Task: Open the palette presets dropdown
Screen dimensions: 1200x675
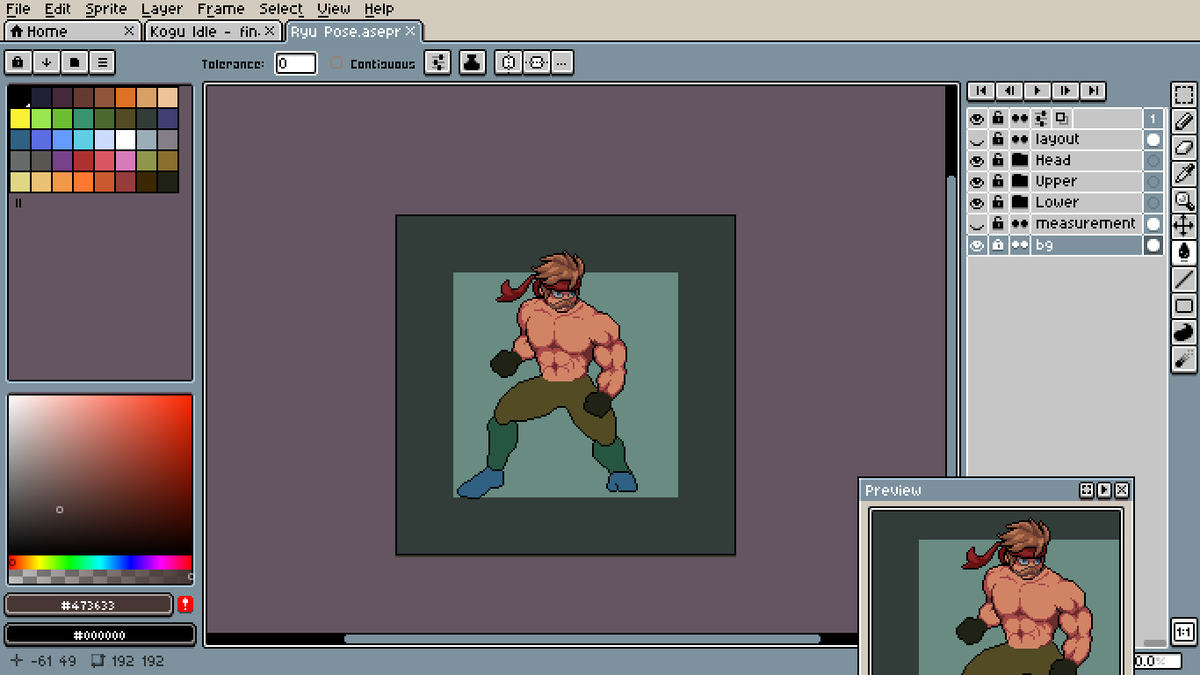Action: coord(74,63)
